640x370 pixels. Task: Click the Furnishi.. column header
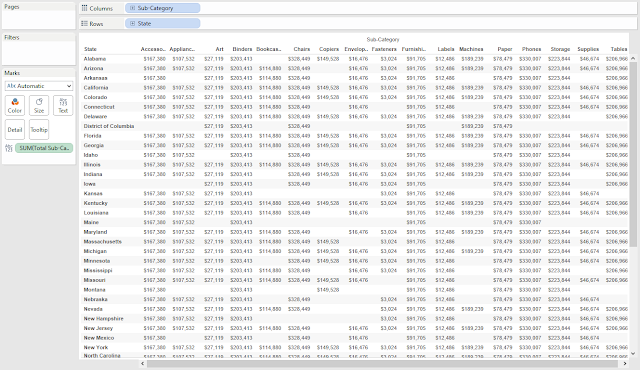click(414, 49)
